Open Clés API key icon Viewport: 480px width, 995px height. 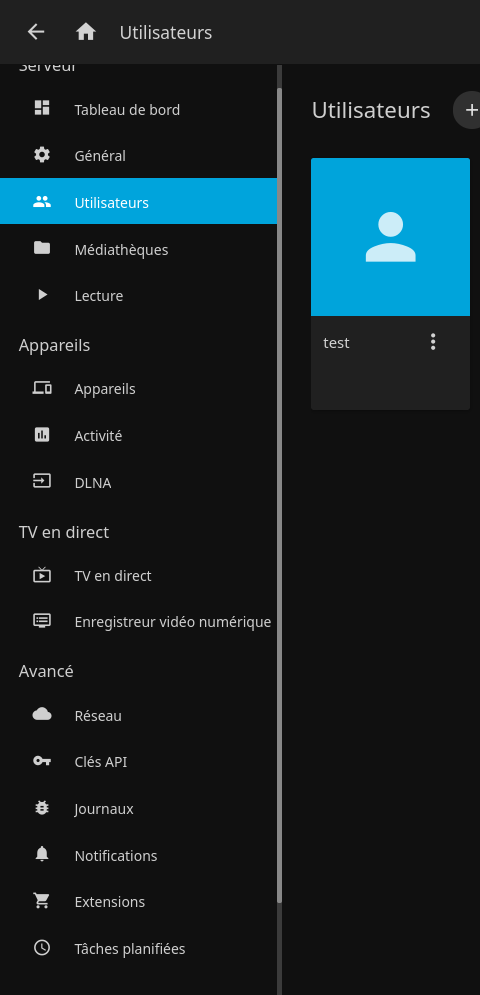(x=42, y=761)
